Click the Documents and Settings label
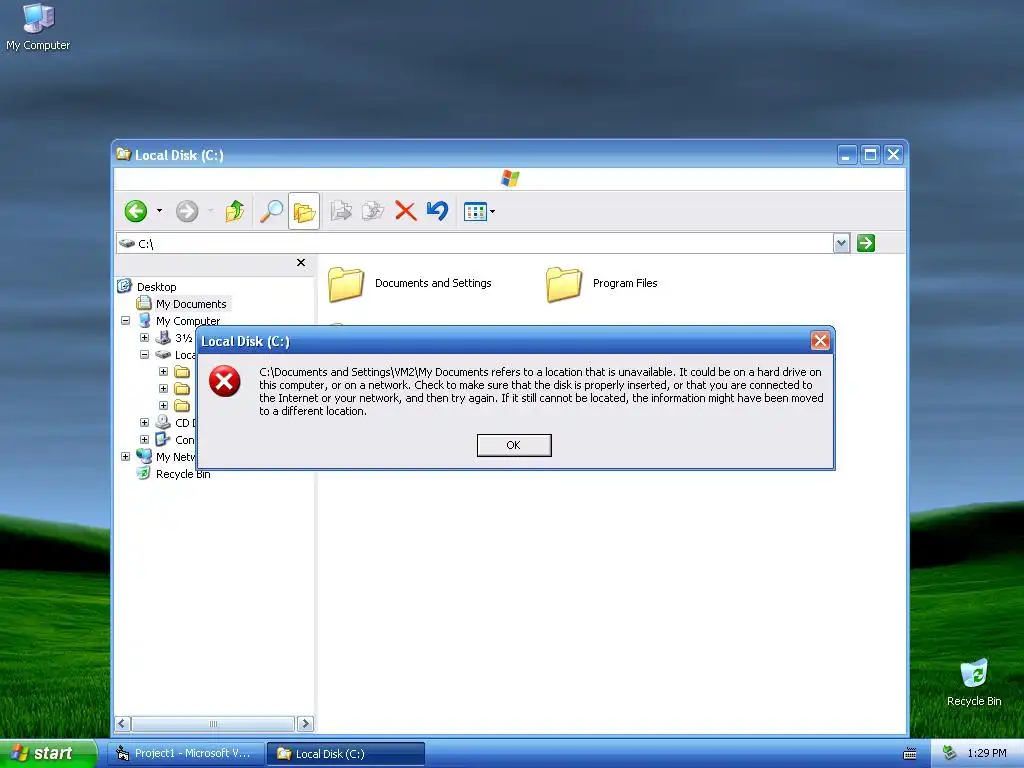The width and height of the screenshot is (1024, 768). coord(433,283)
